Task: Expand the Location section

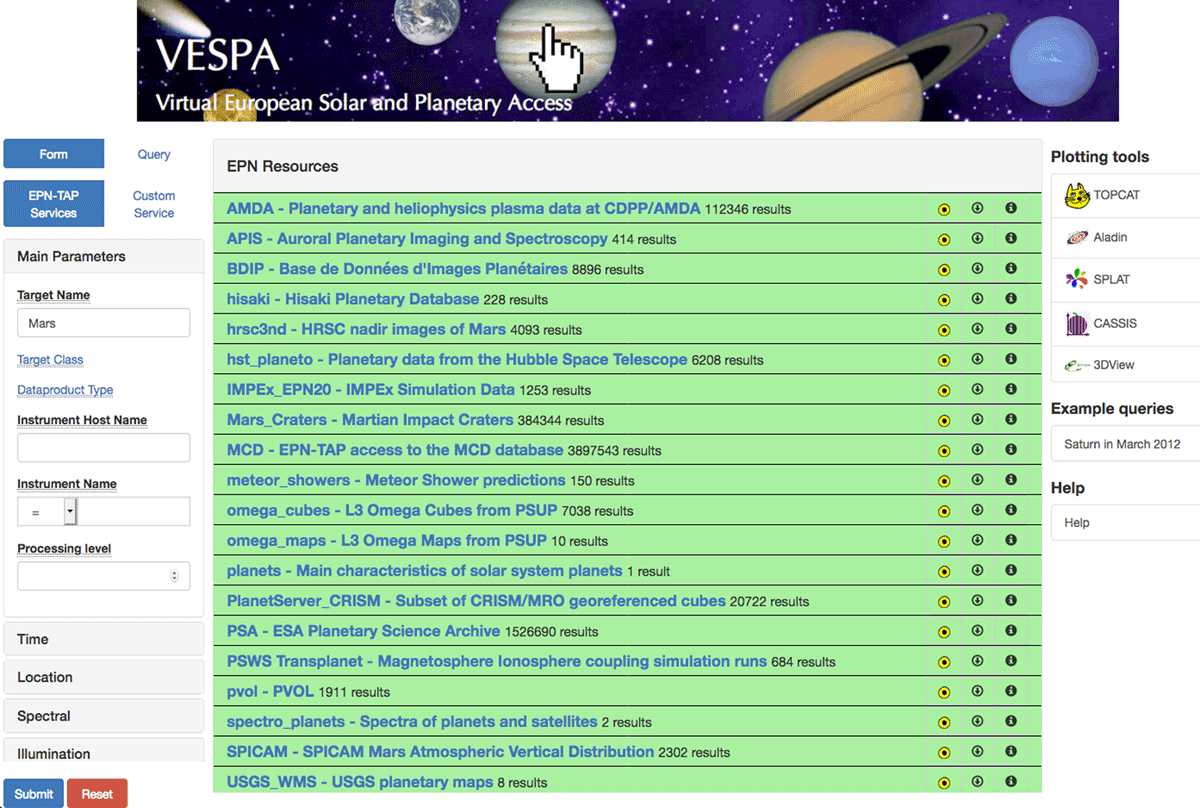Action: tap(104, 677)
